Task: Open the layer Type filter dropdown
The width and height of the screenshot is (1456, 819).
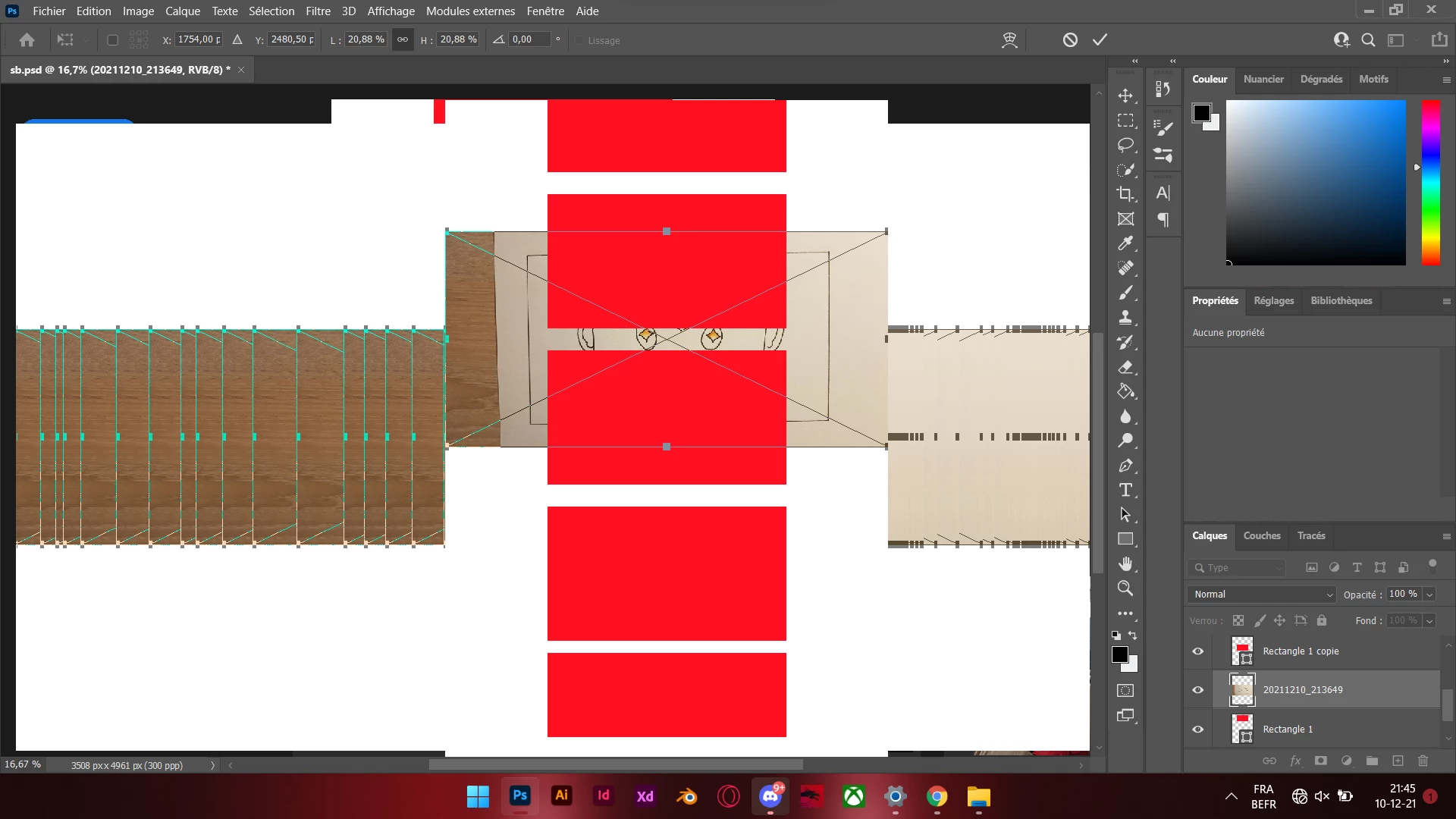Action: click(1237, 568)
